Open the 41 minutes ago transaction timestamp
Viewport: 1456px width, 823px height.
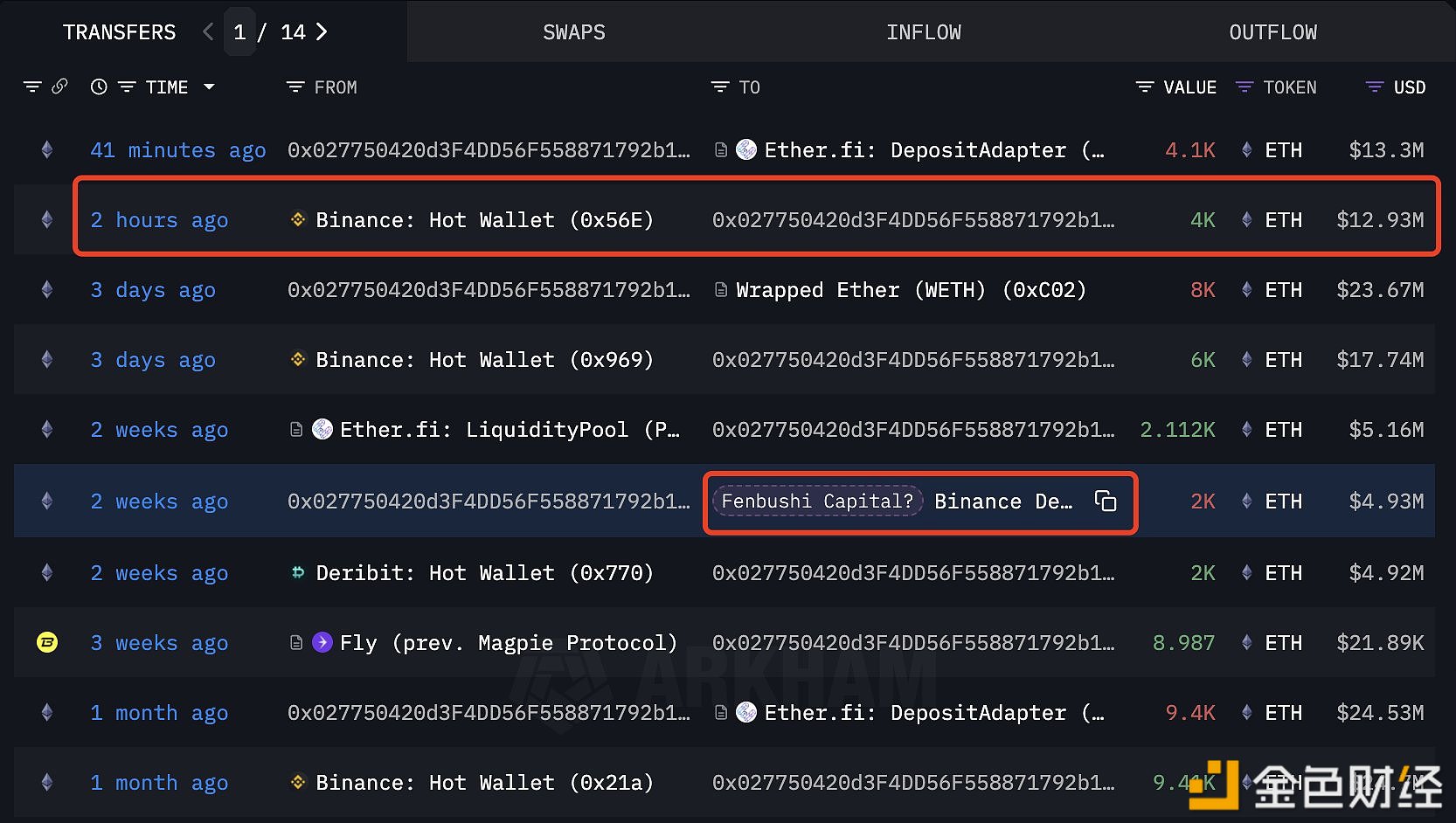point(178,150)
